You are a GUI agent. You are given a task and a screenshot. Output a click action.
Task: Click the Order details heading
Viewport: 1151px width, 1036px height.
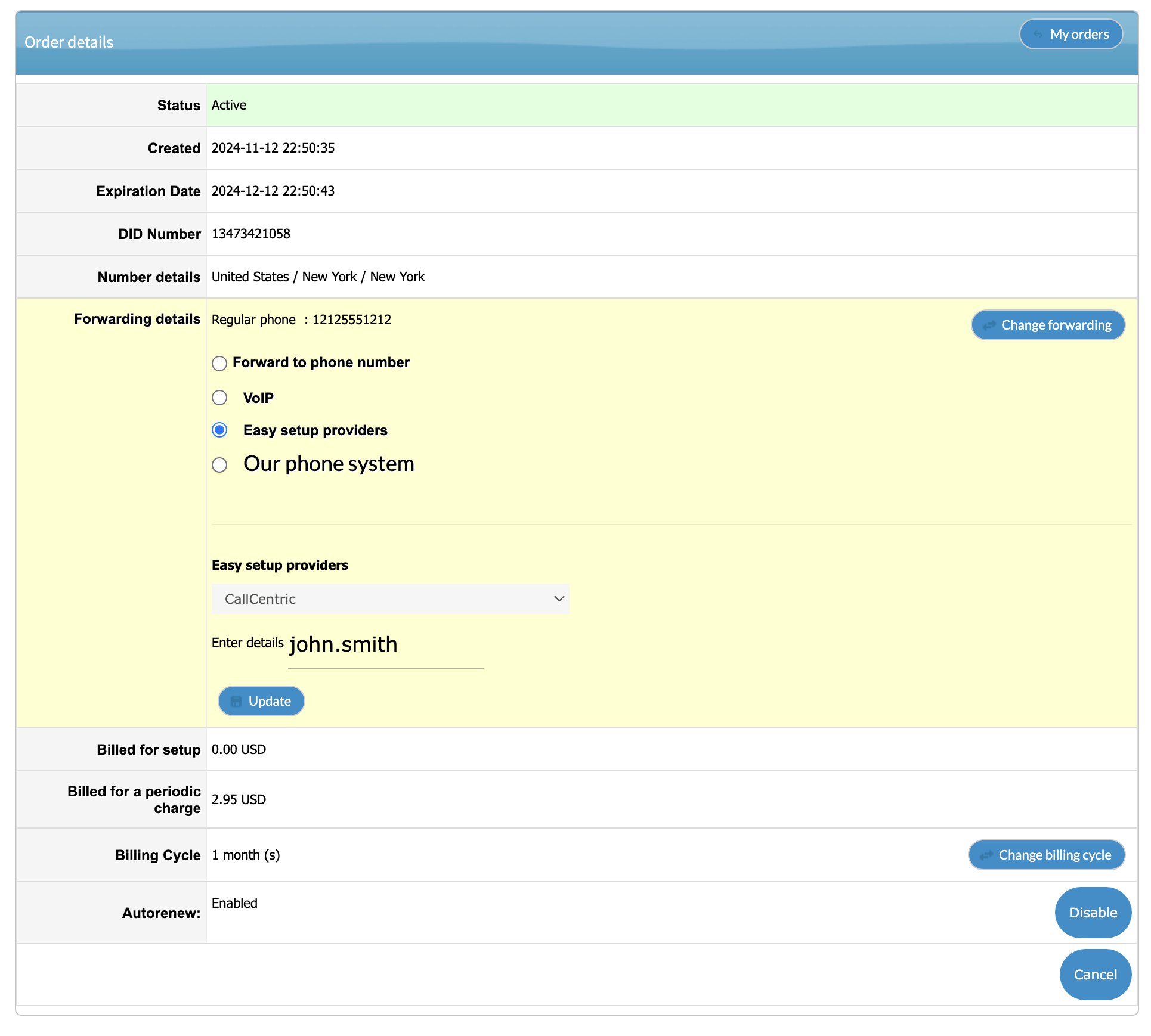coord(69,42)
